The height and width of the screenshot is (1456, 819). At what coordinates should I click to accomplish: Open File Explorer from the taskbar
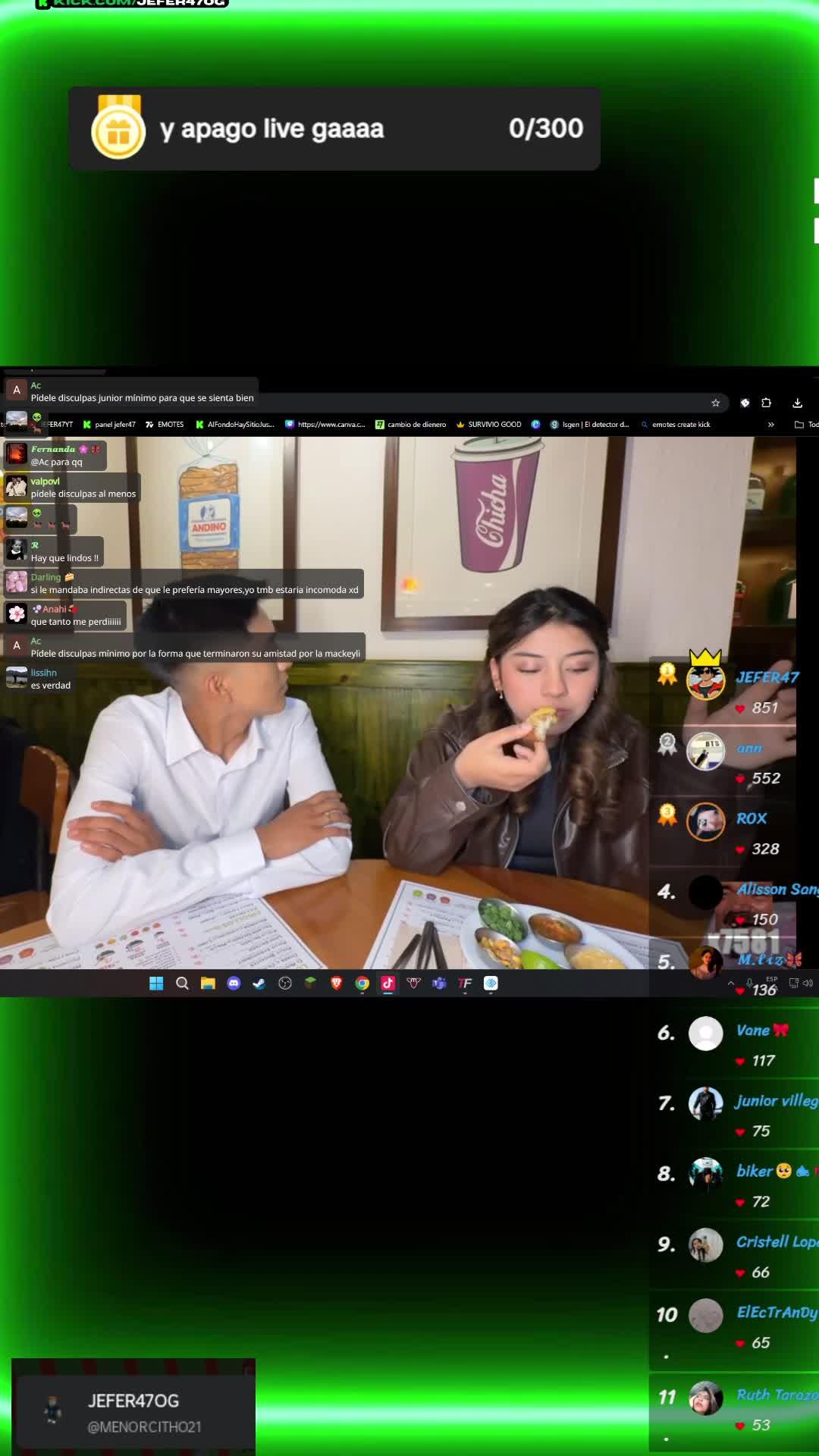click(x=208, y=983)
